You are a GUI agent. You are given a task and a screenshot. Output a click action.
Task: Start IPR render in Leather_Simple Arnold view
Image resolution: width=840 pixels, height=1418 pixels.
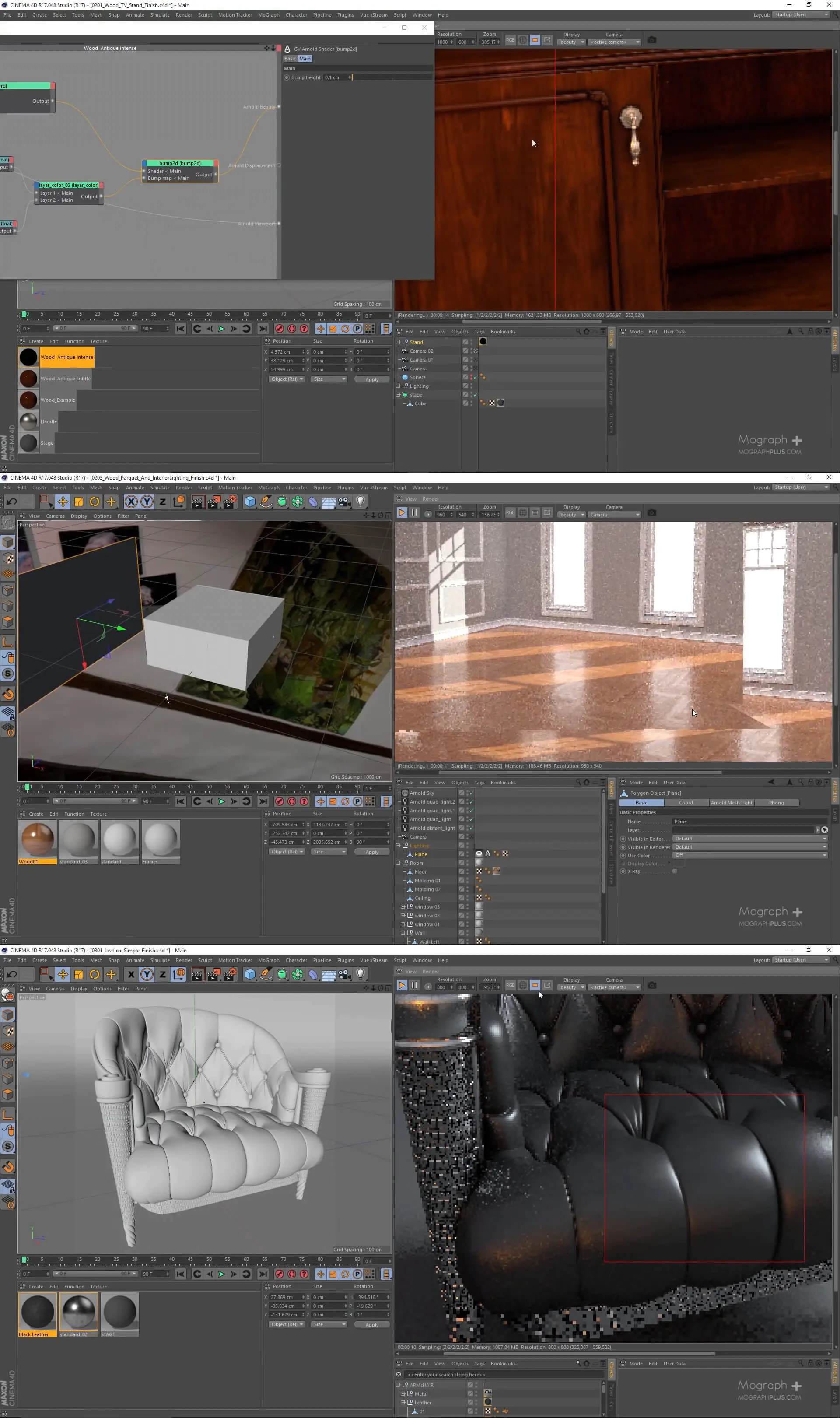tap(401, 985)
